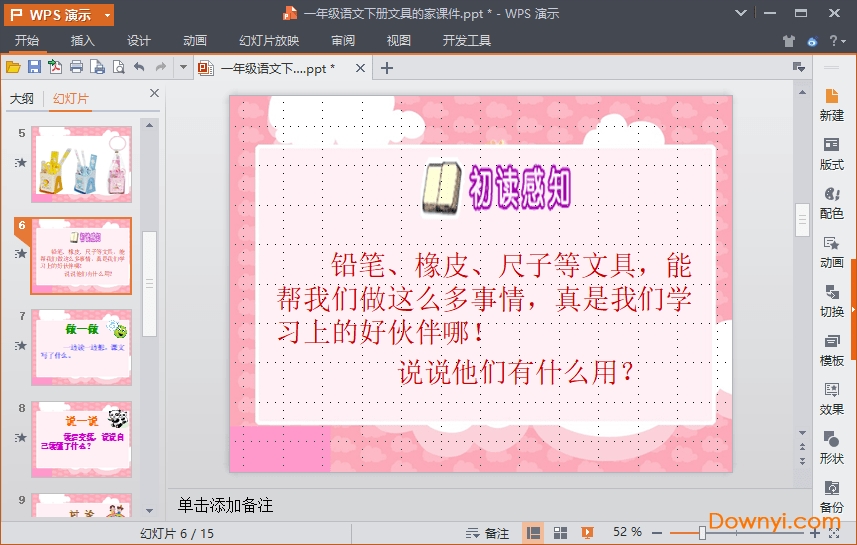Open a file with the folder icon
Image resolution: width=857 pixels, height=545 pixels.
click(13, 67)
